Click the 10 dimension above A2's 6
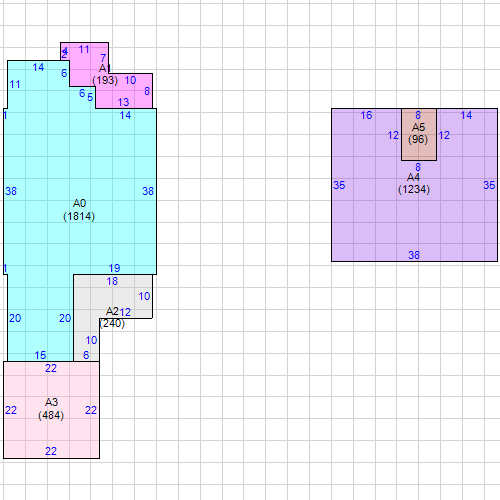The image size is (500, 500). coord(91,340)
